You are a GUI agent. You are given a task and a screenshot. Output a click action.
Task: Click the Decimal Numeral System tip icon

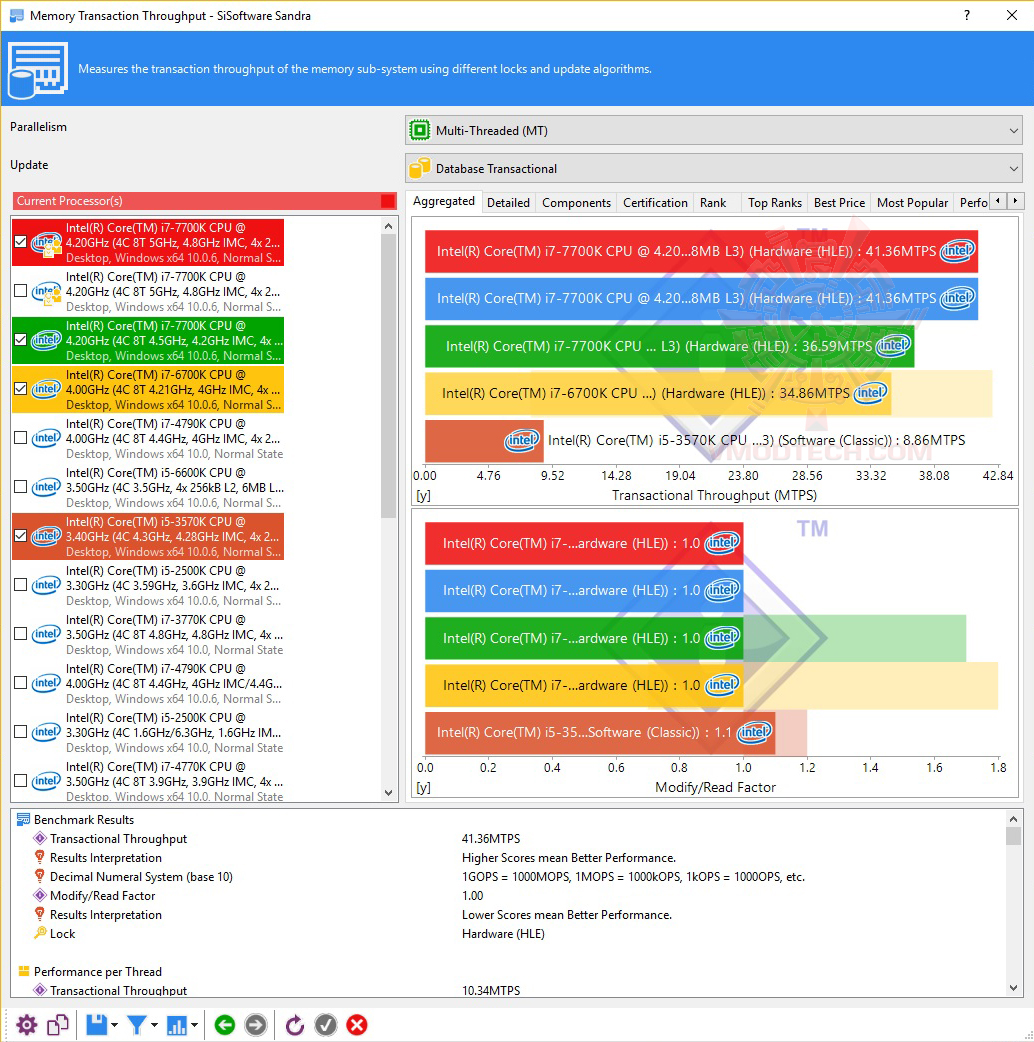coord(40,877)
